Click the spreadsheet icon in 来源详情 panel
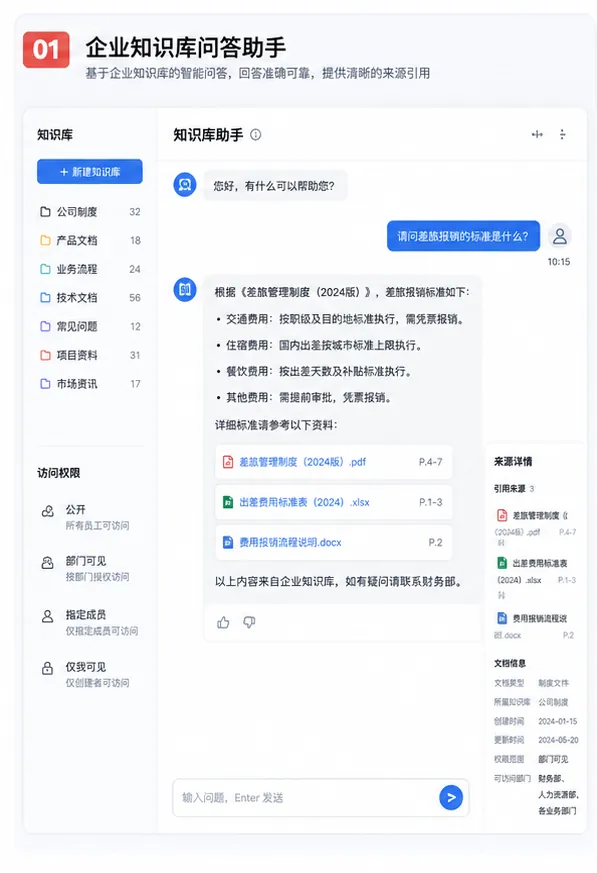Image resolution: width=597 pixels, height=873 pixels. click(502, 562)
